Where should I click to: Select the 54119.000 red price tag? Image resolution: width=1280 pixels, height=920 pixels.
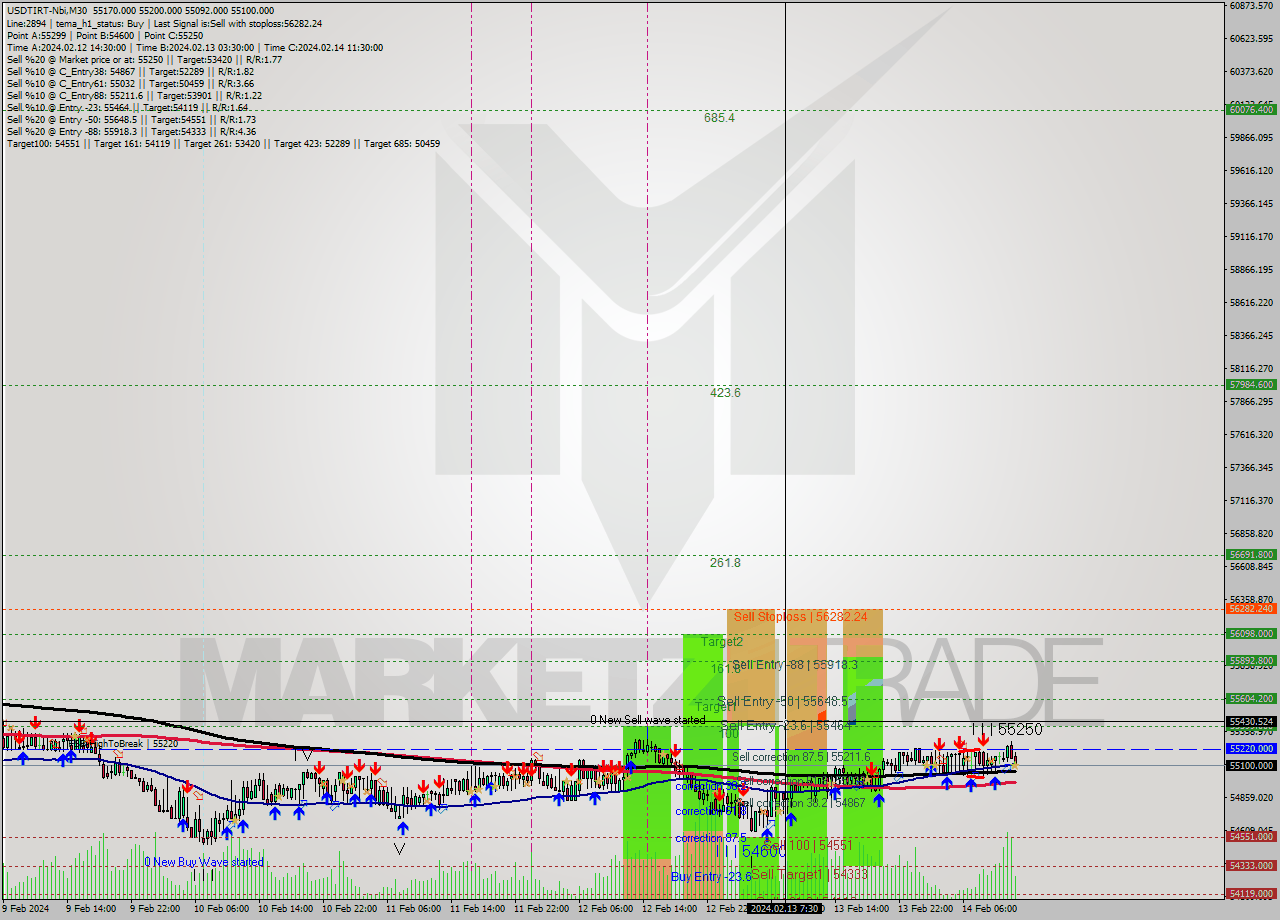(x=1251, y=894)
